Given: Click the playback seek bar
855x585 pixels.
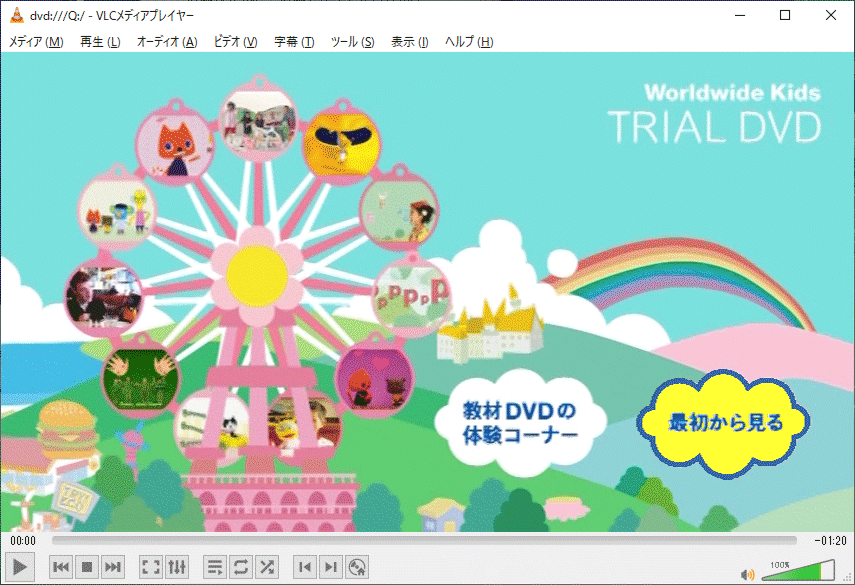Looking at the screenshot, I should (x=424, y=540).
